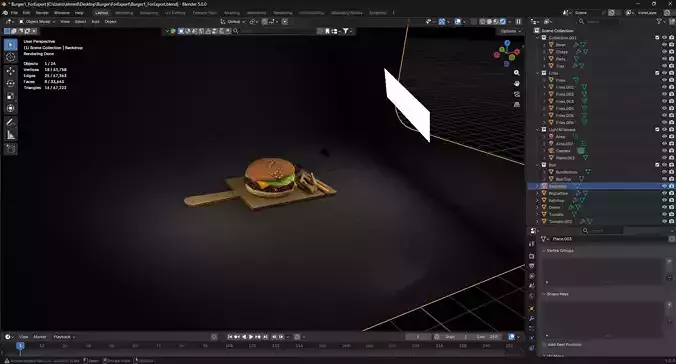Collapse the Collection.001 tree
Image resolution: width=676 pixels, height=364 pixels.
coord(538,38)
